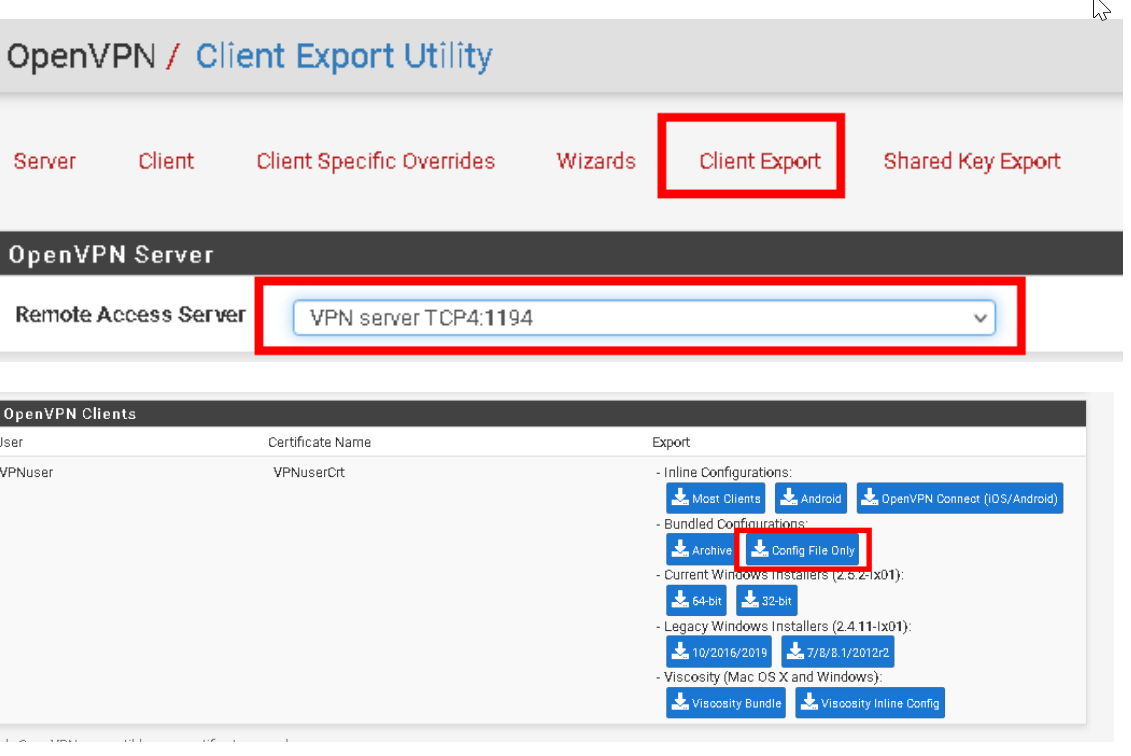Open the Client tab
Viewport: 1131px width, 756px height.
(x=166, y=161)
